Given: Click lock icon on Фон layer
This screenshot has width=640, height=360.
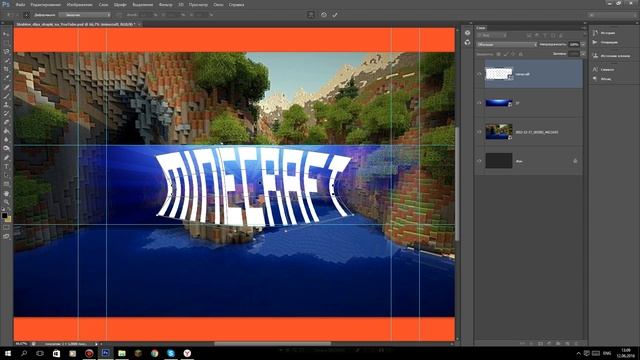Looking at the screenshot, I should [x=575, y=161].
